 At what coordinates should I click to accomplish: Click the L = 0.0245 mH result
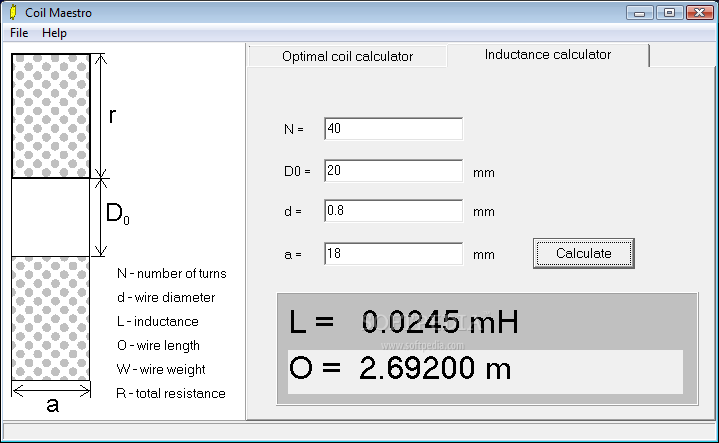404,321
